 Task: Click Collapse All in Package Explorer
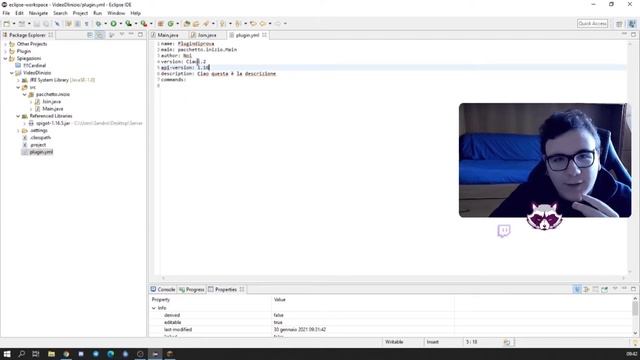pos(90,35)
